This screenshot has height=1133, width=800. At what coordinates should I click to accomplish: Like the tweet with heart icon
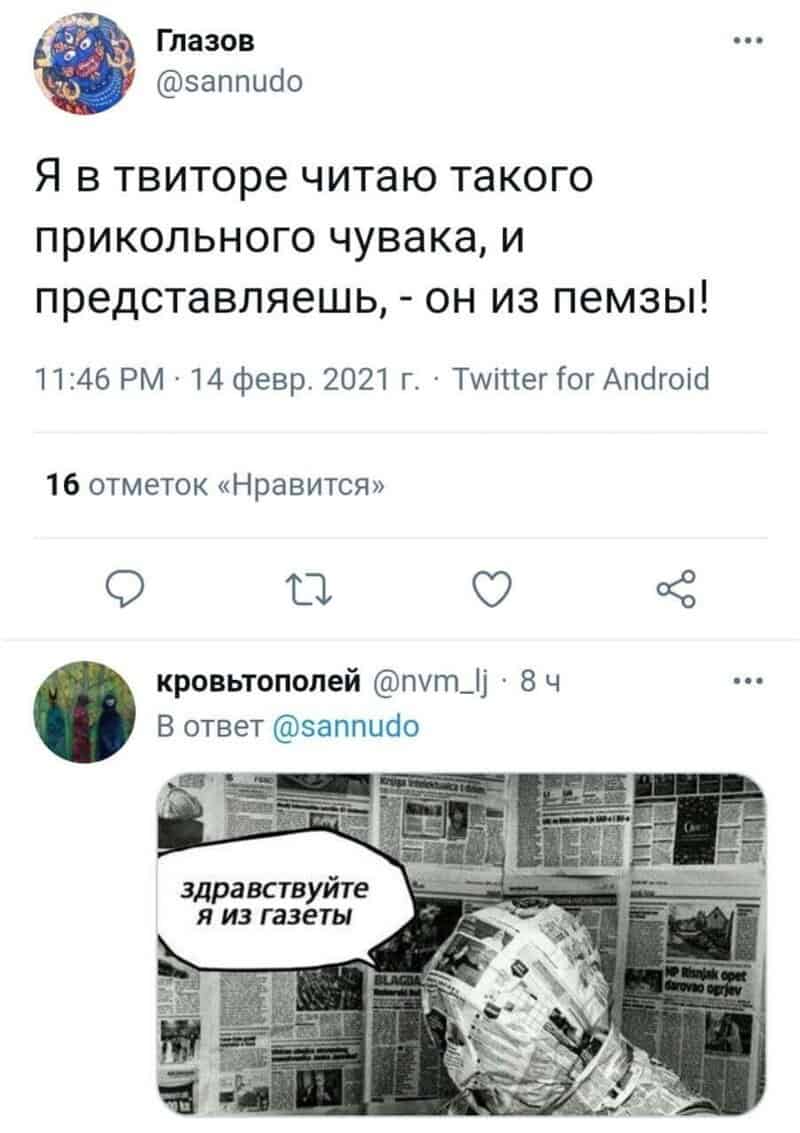492,588
